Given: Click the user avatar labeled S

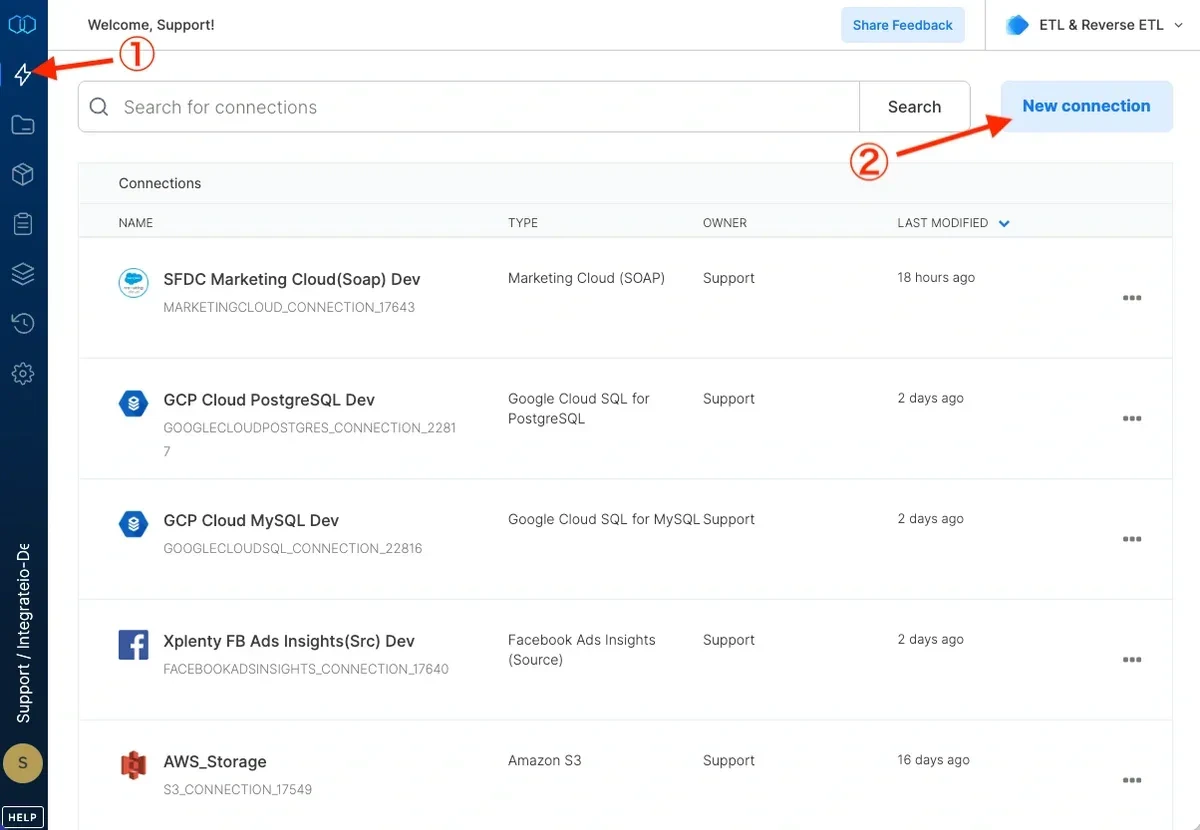Looking at the screenshot, I should [23, 764].
